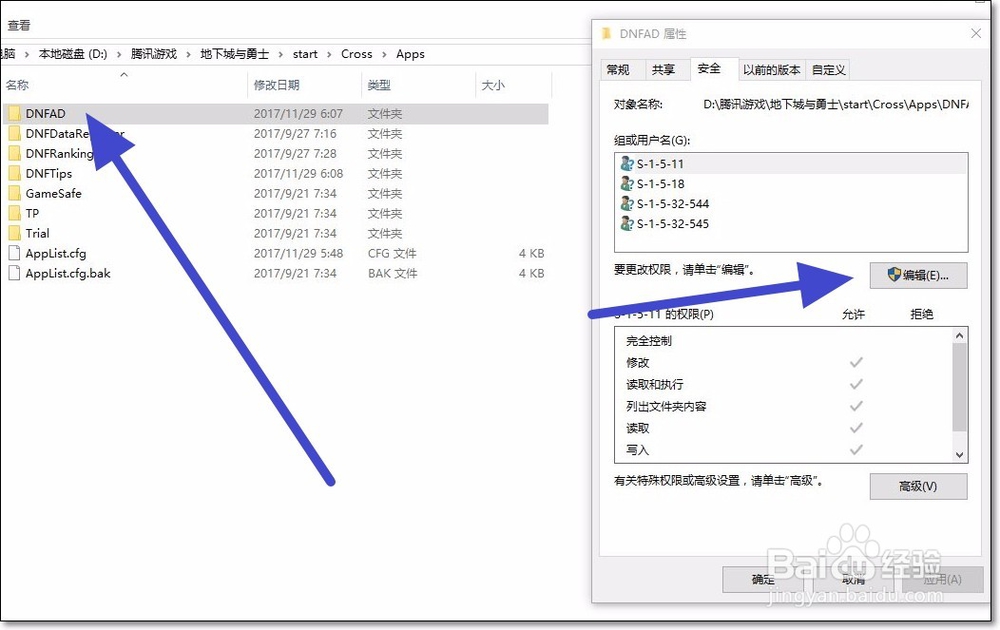Select the Trial folder icon
This screenshot has height=630, width=1000.
point(15,233)
